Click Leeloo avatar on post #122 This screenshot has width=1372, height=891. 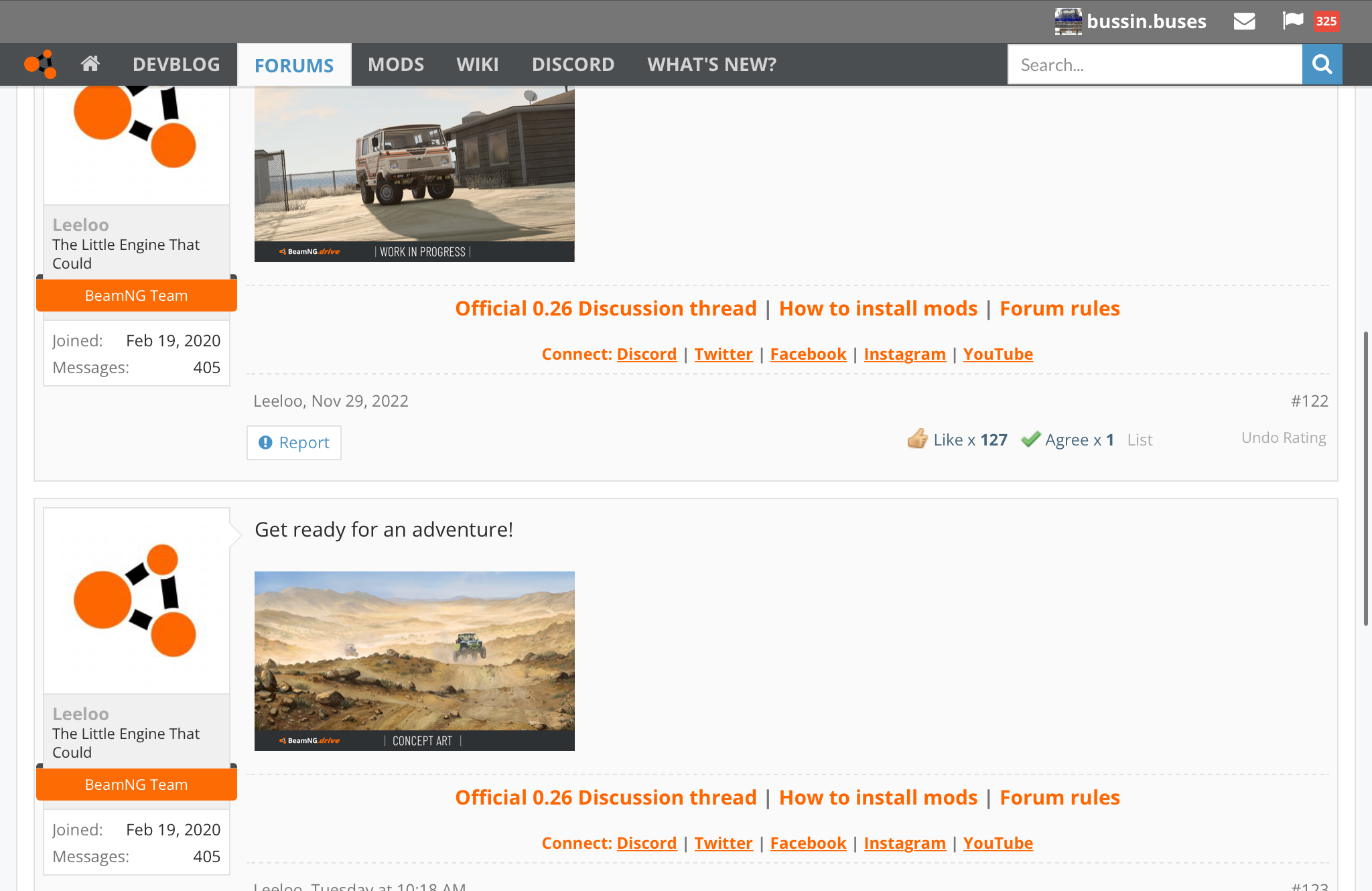[137, 144]
